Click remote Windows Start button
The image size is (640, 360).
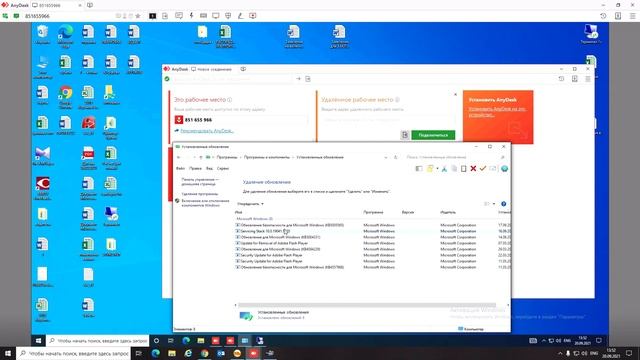(x=38, y=340)
